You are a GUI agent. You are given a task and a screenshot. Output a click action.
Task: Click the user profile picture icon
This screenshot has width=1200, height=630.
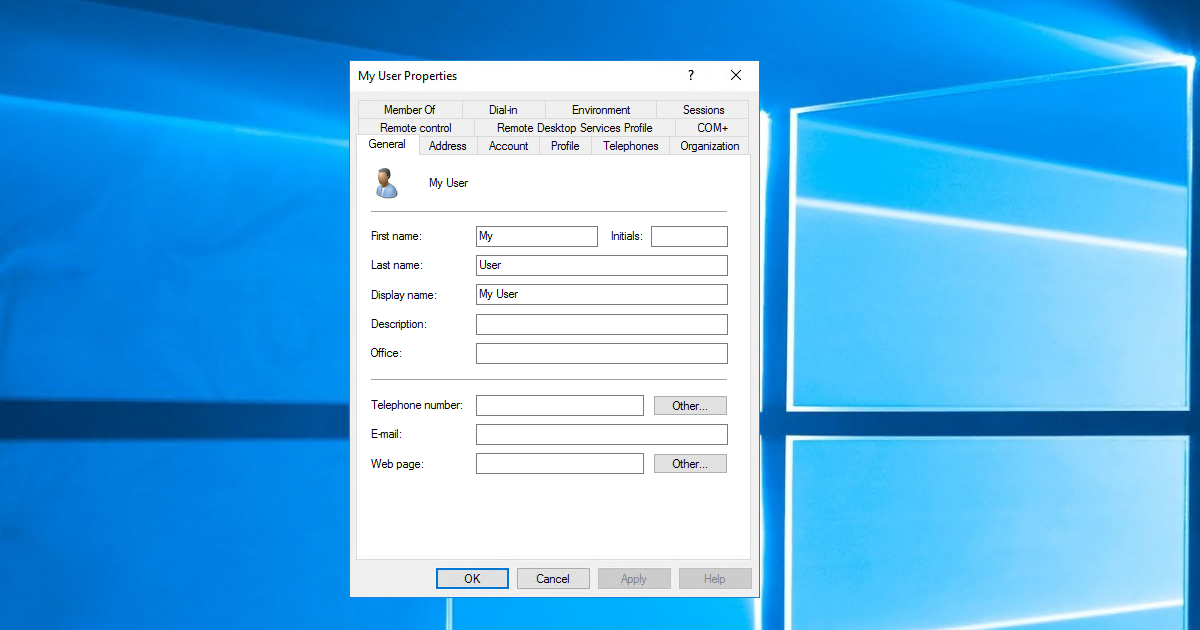click(x=386, y=183)
